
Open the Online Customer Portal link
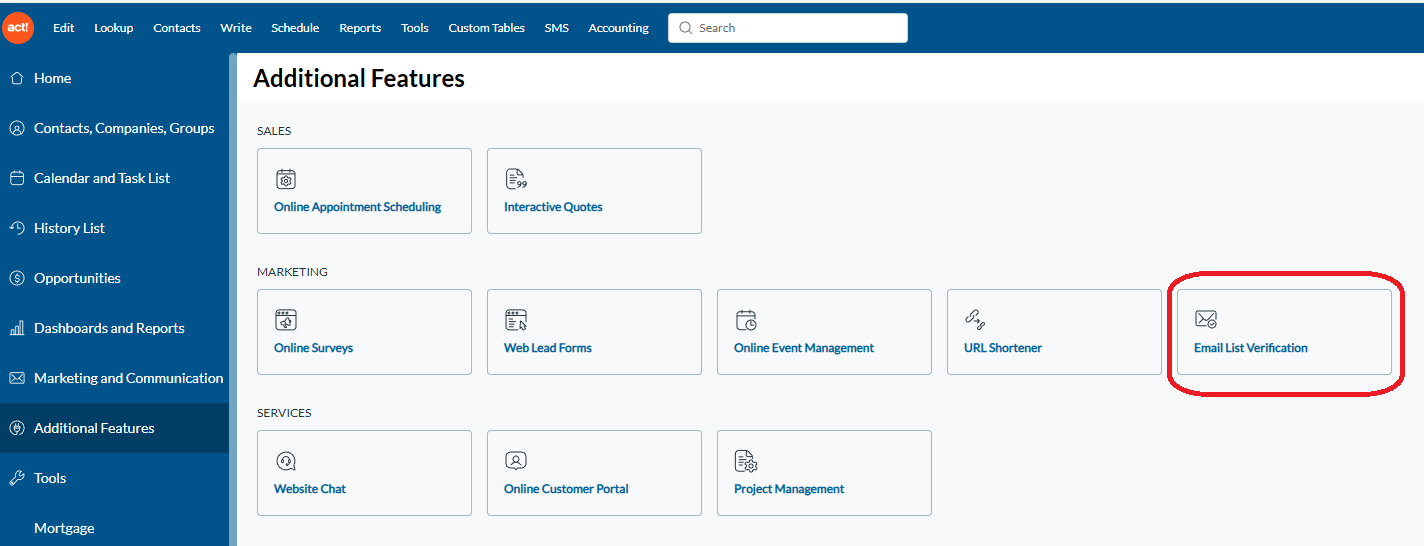pyautogui.click(x=566, y=489)
